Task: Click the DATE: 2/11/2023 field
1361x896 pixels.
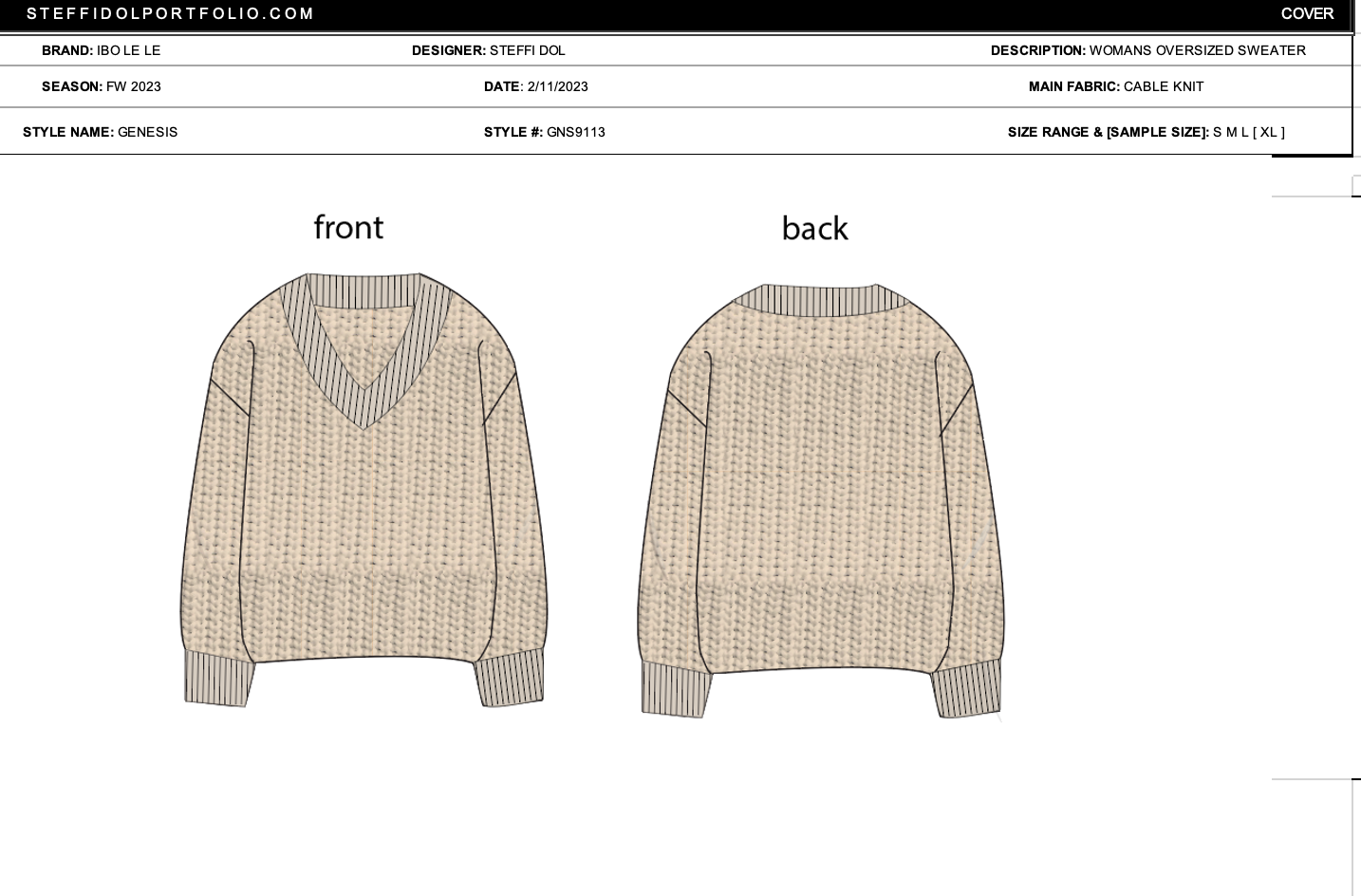Action: pyautogui.click(x=536, y=86)
